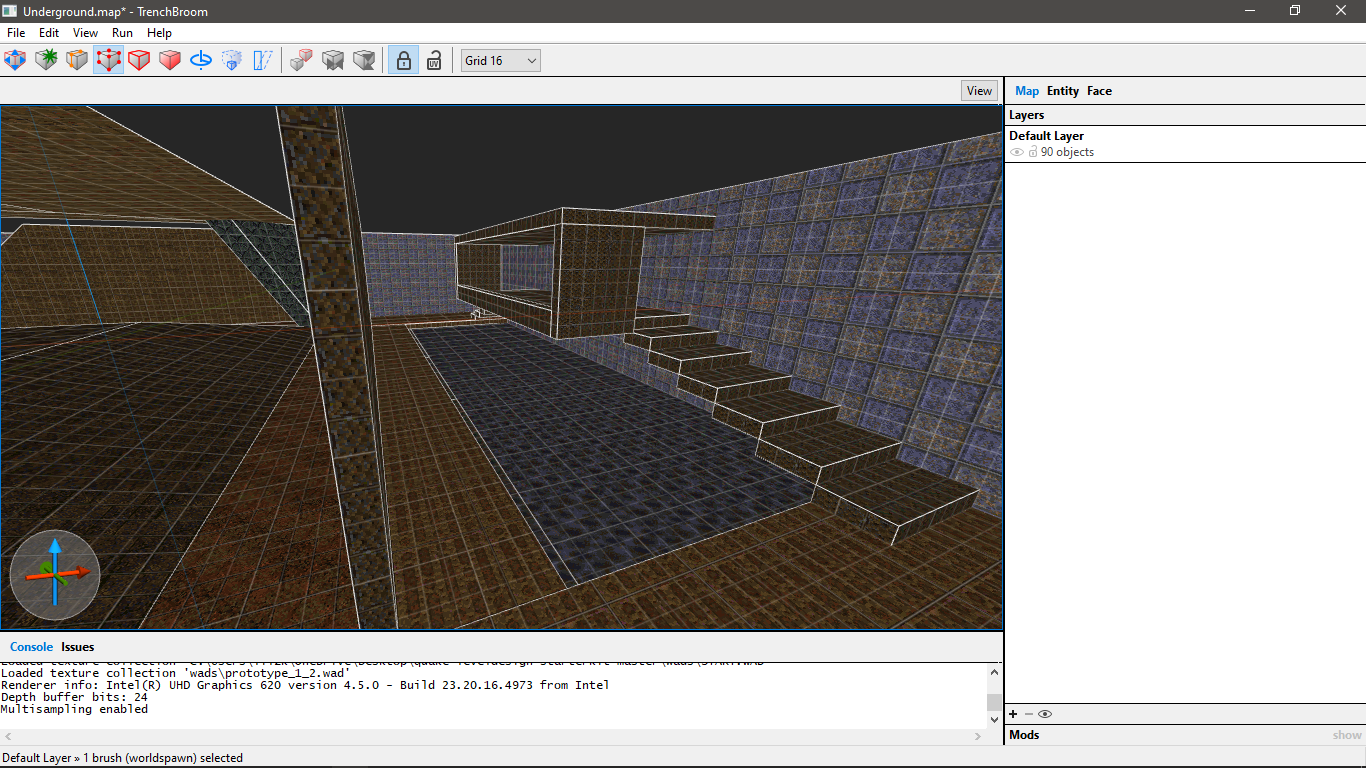The width and height of the screenshot is (1366, 768).
Task: Click the TrenchBroom title bar app icon
Action: 11,10
